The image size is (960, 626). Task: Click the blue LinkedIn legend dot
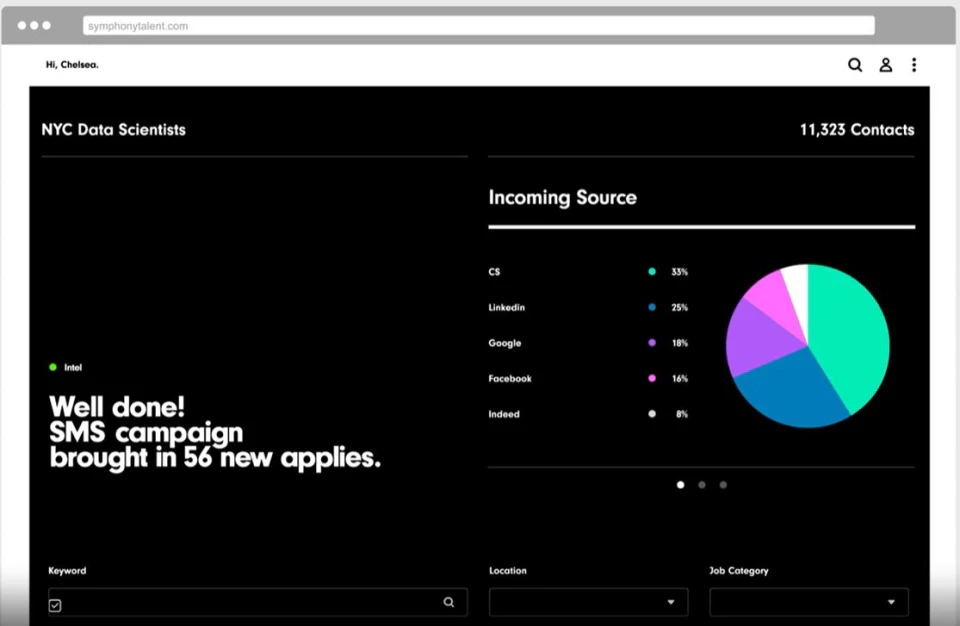(x=651, y=307)
